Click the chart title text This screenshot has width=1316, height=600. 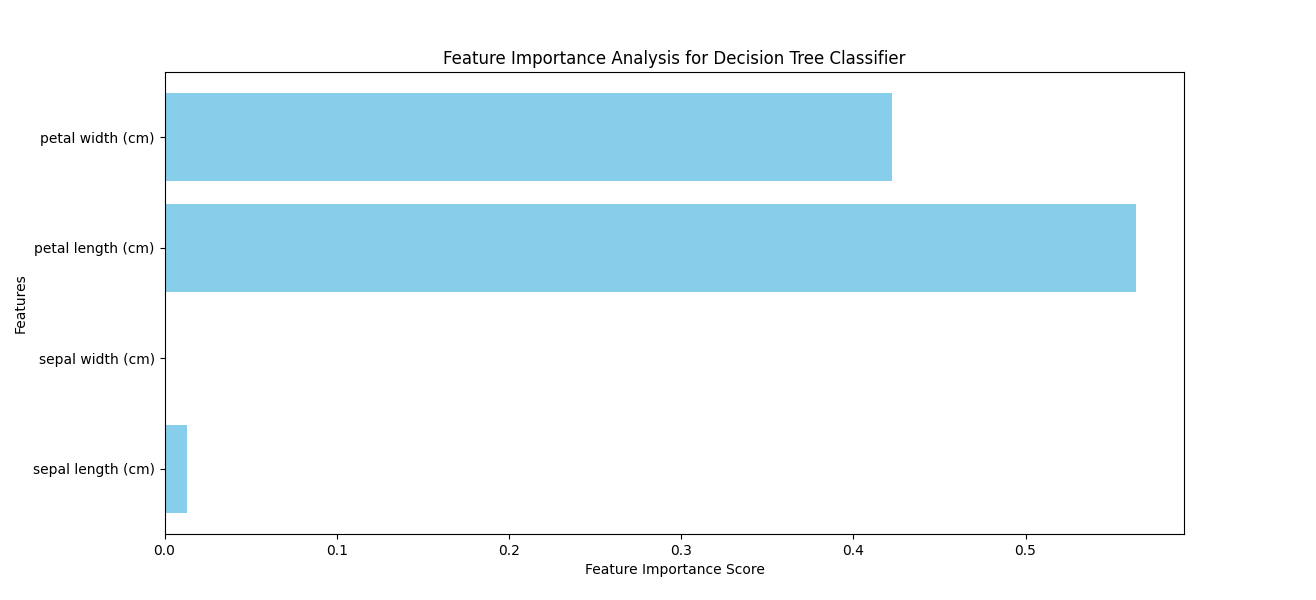click(674, 58)
